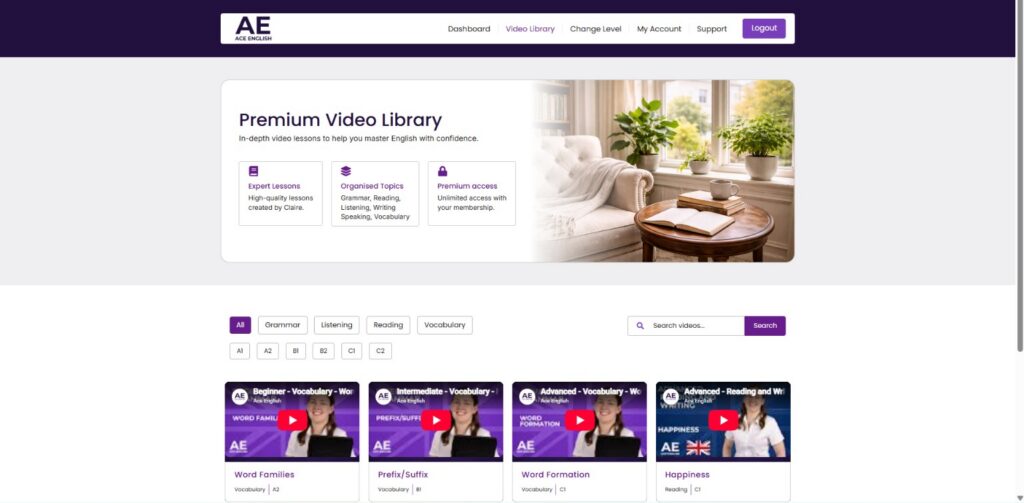Select the All category filter
Screen dimensions: 1024x503
point(240,325)
